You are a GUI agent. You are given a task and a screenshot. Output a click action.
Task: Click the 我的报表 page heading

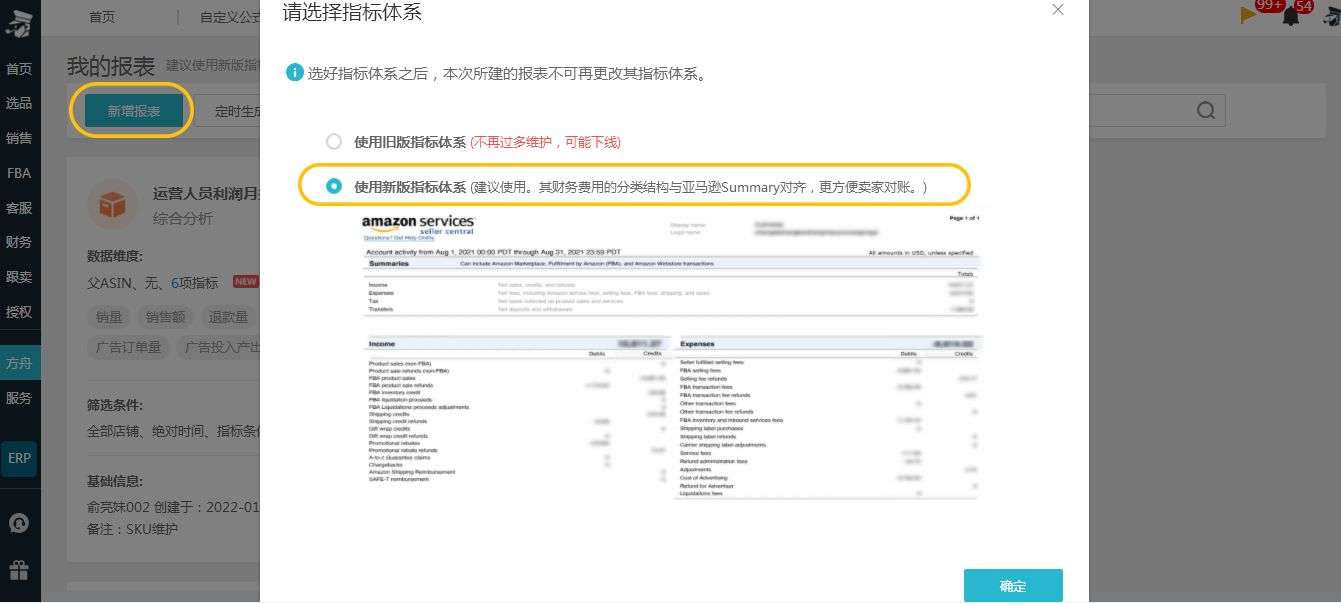pos(111,67)
